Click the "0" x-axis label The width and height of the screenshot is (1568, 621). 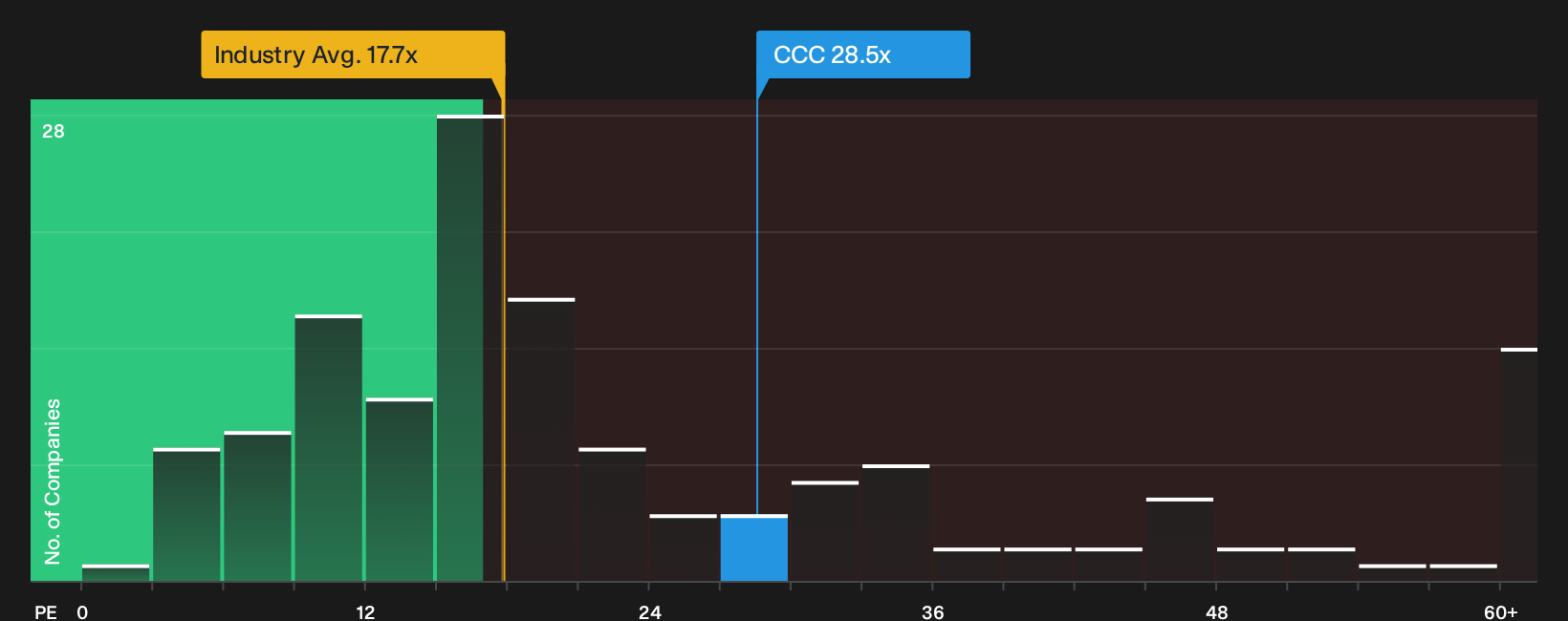pos(82,611)
